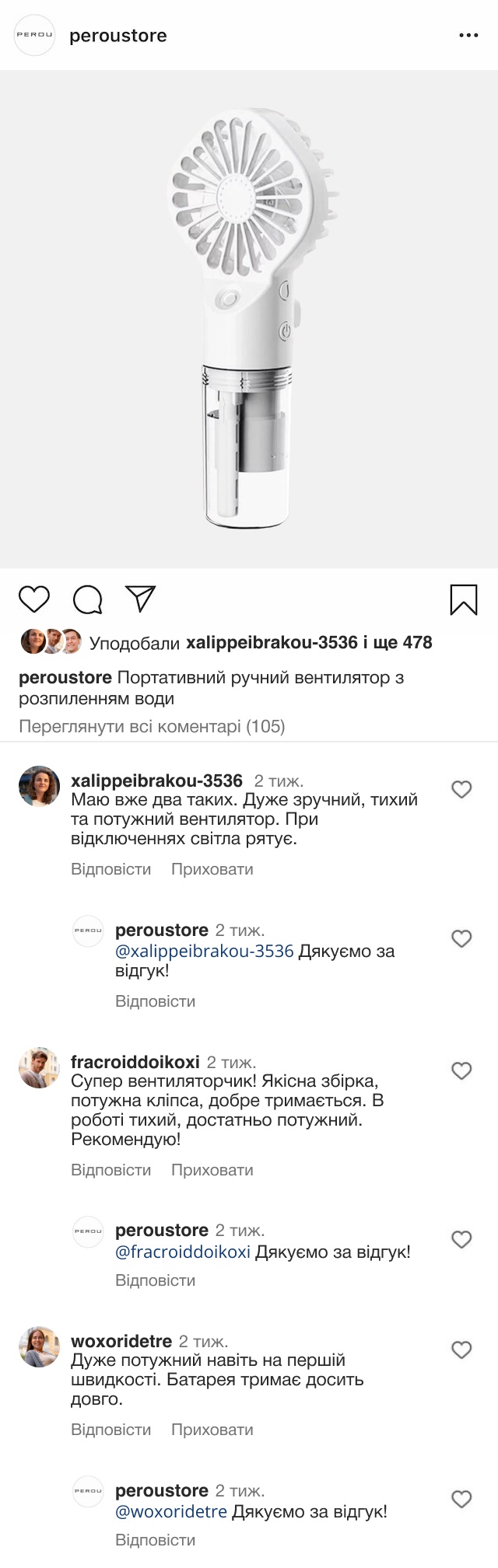
Task: Open the @fracroiddoikoxi mention link
Action: [x=183, y=1252]
